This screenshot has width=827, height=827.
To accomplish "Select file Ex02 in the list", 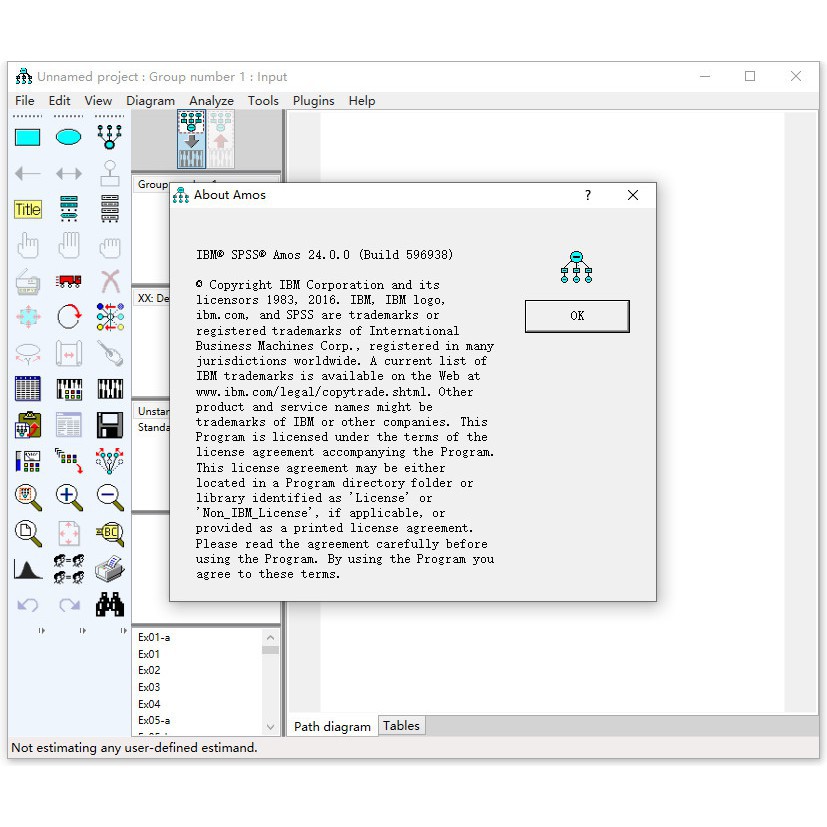I will point(149,670).
